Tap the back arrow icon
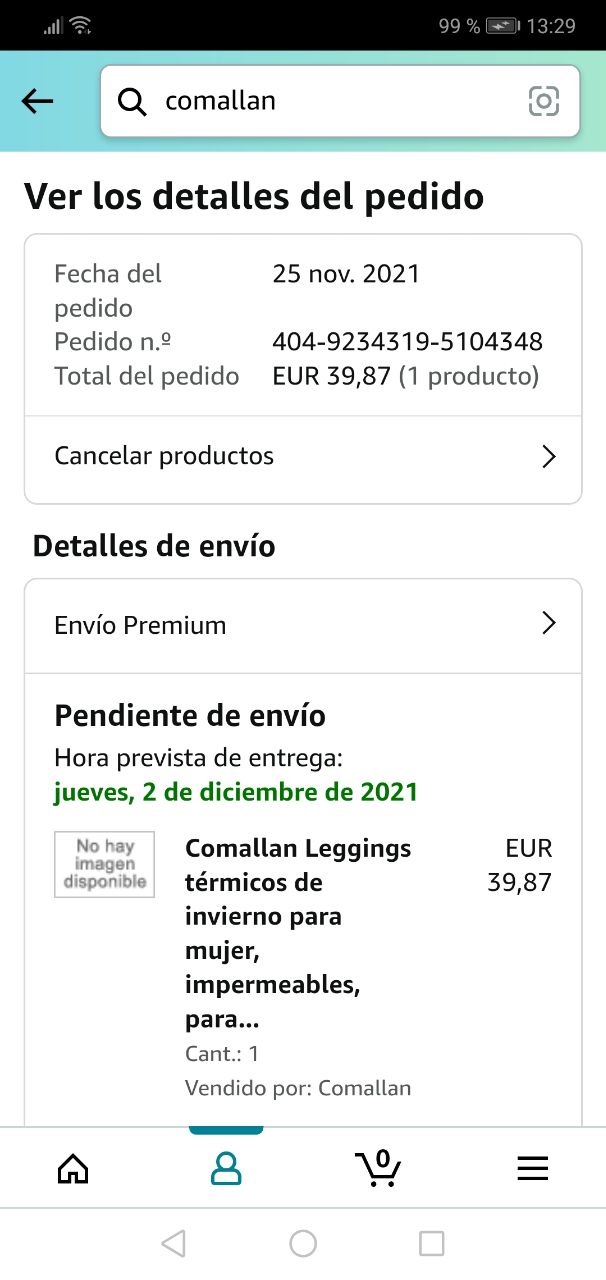The width and height of the screenshot is (606, 1280). point(37,101)
